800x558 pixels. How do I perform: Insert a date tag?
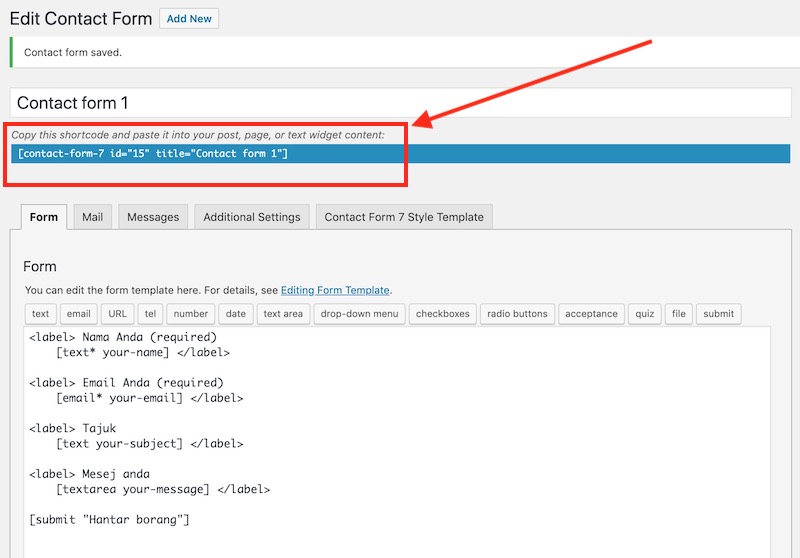tap(236, 314)
